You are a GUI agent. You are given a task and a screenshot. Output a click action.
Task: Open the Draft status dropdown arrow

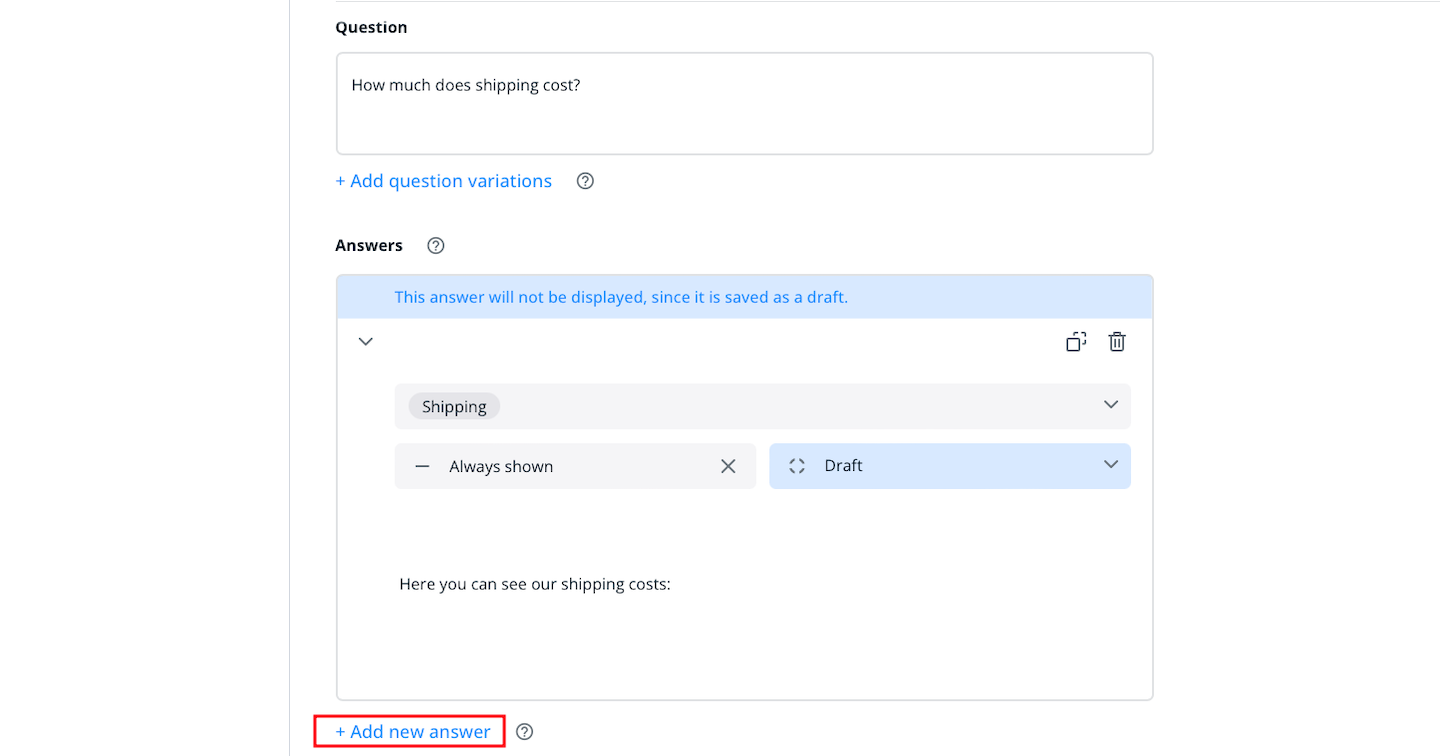(x=1110, y=465)
